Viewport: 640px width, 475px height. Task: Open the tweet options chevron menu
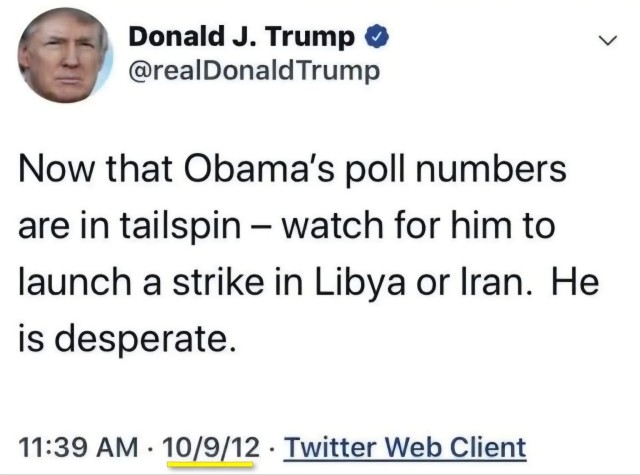point(606,41)
